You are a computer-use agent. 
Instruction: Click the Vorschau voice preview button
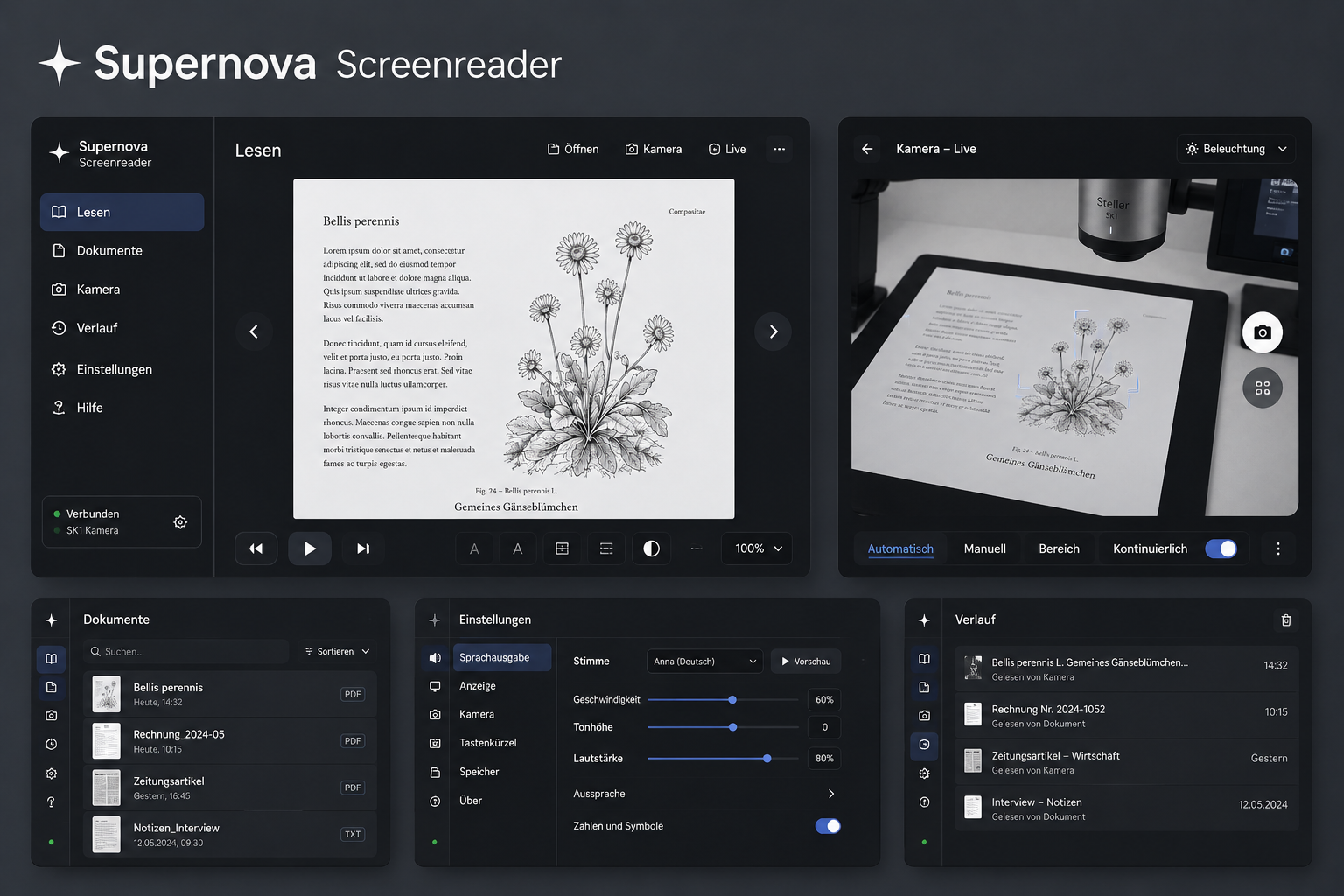coord(806,661)
